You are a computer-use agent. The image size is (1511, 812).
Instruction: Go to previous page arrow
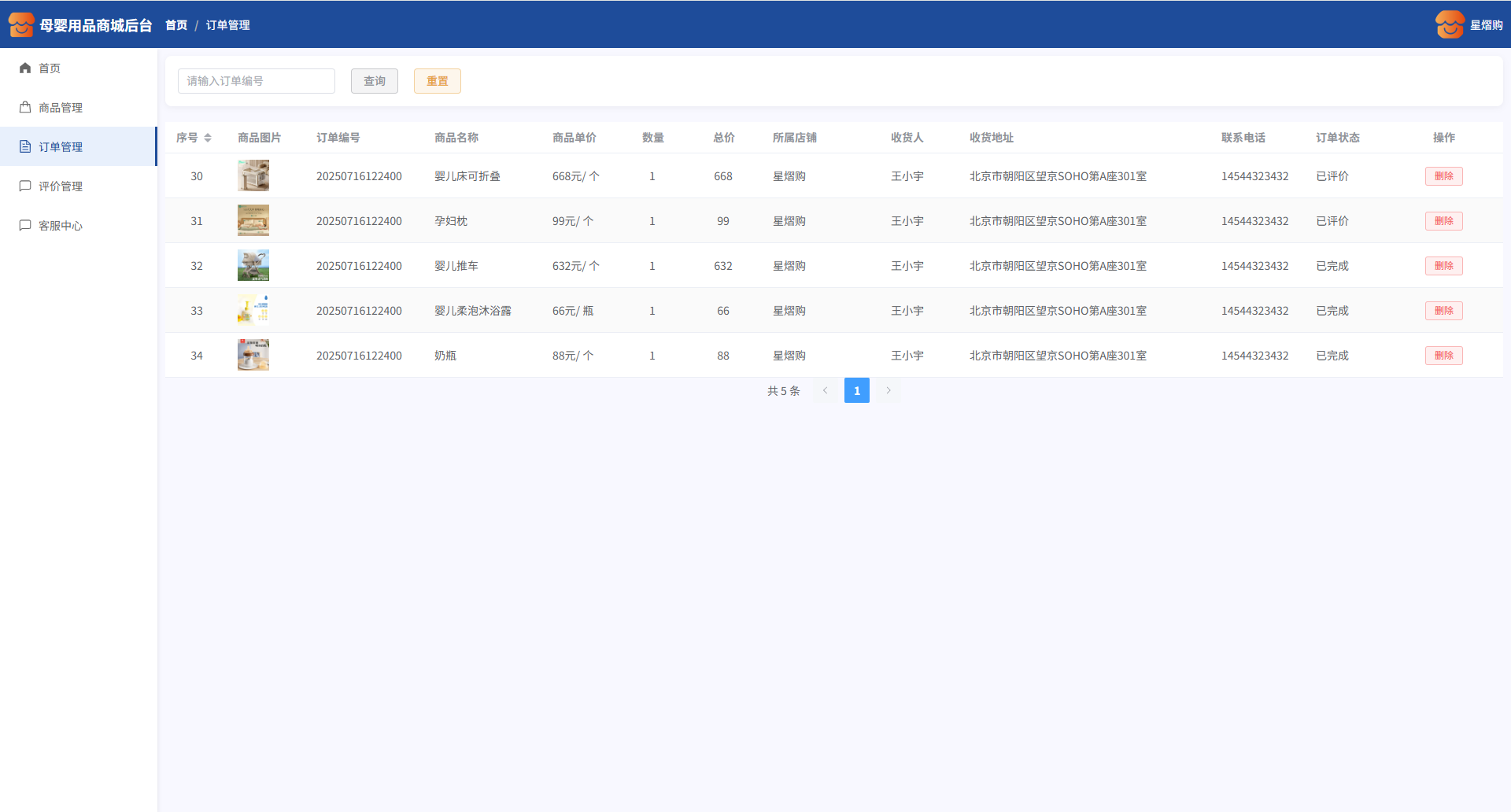click(826, 390)
